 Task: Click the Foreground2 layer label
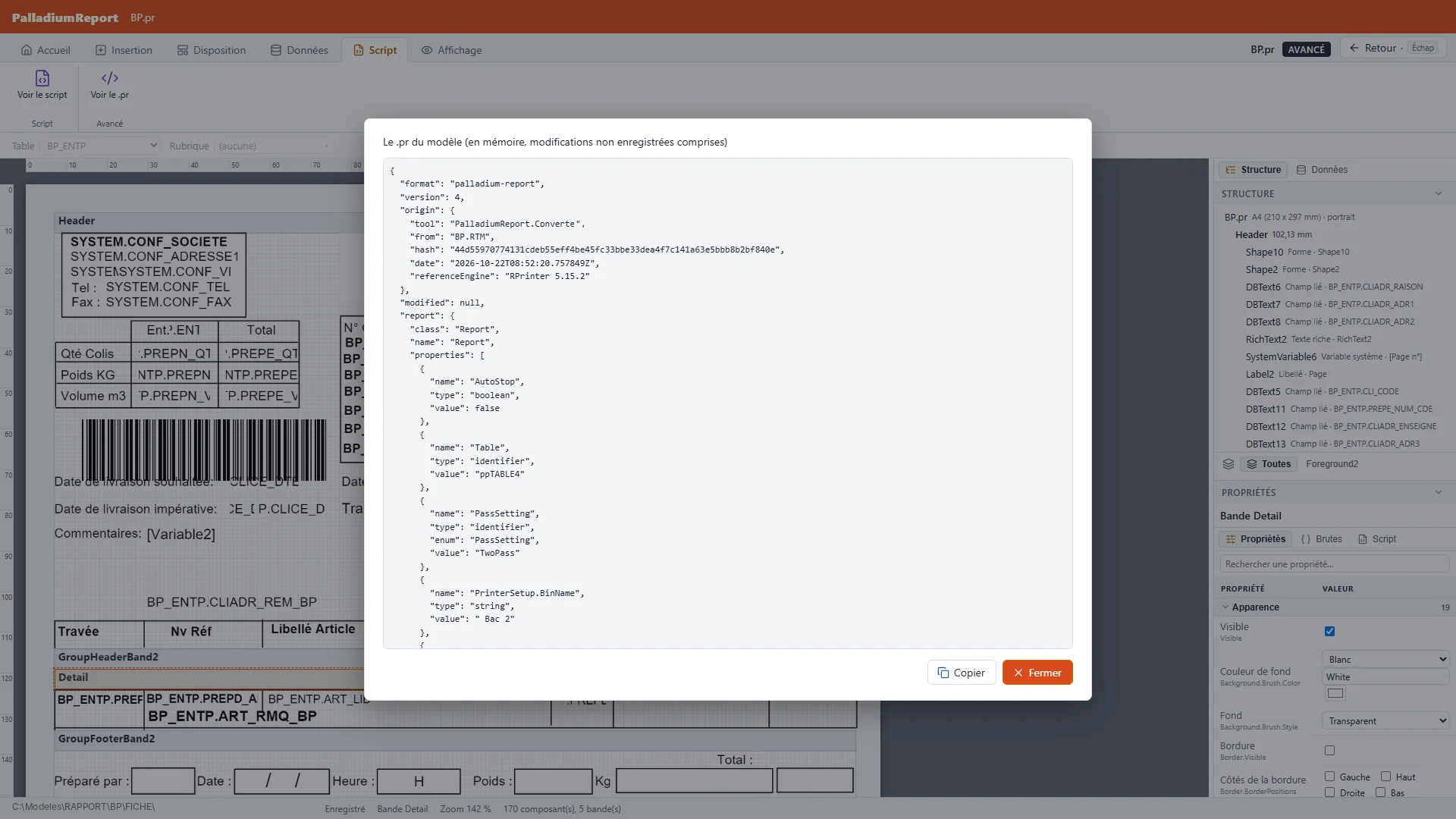point(1332,464)
